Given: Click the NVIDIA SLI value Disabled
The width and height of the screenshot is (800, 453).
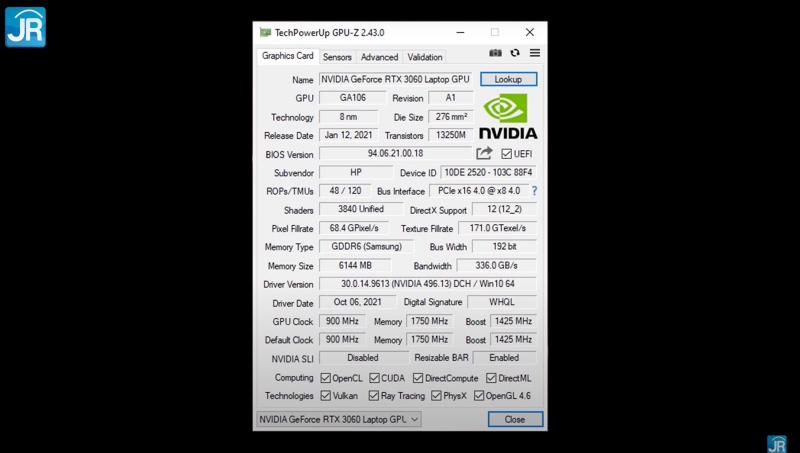Looking at the screenshot, I should tap(363, 358).
